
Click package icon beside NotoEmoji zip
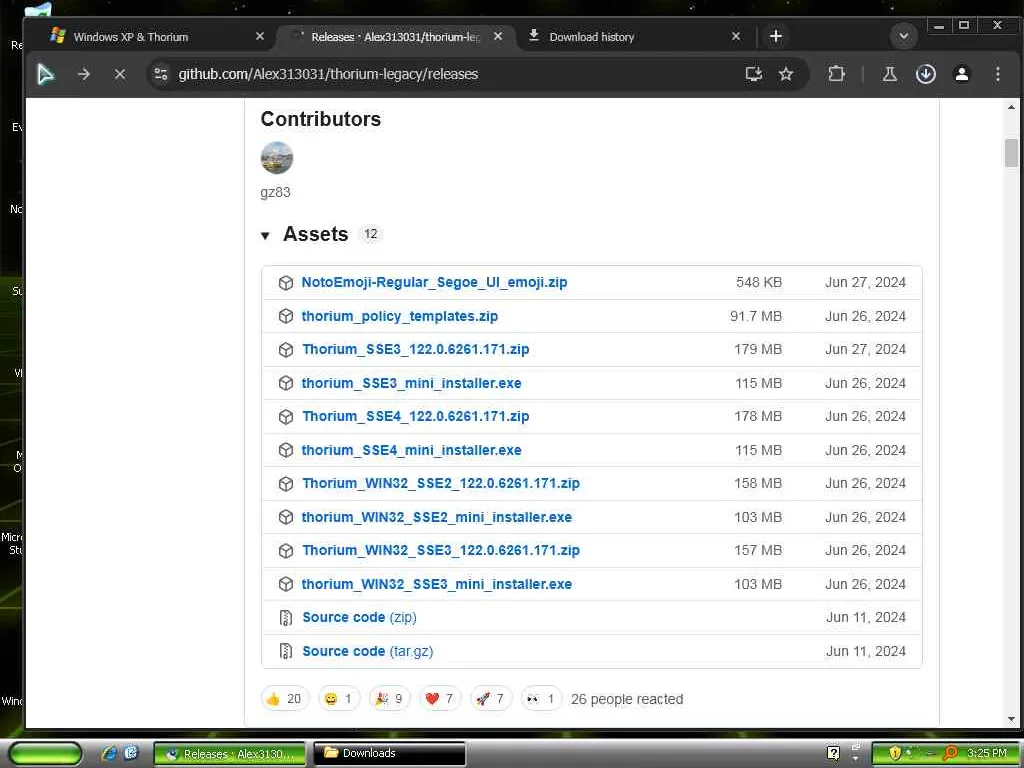coord(285,283)
